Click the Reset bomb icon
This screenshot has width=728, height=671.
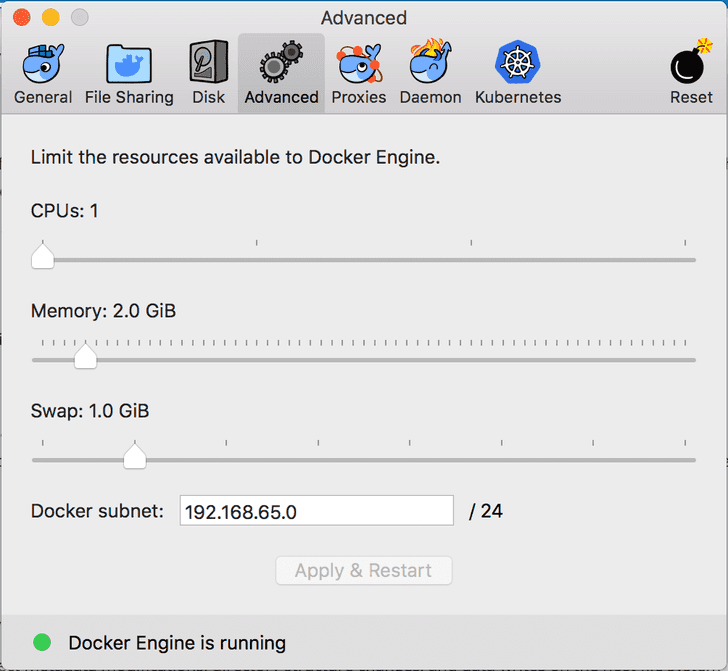[x=691, y=63]
